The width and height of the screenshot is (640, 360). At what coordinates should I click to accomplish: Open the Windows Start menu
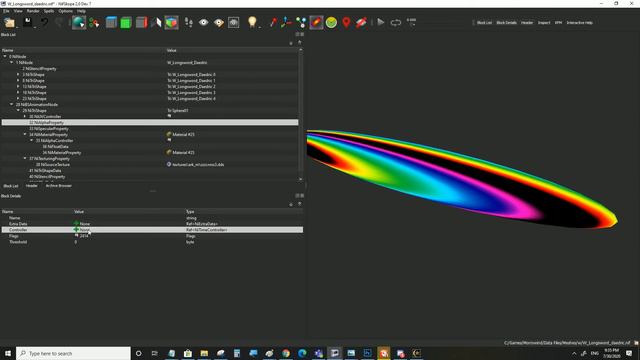[x=8, y=353]
